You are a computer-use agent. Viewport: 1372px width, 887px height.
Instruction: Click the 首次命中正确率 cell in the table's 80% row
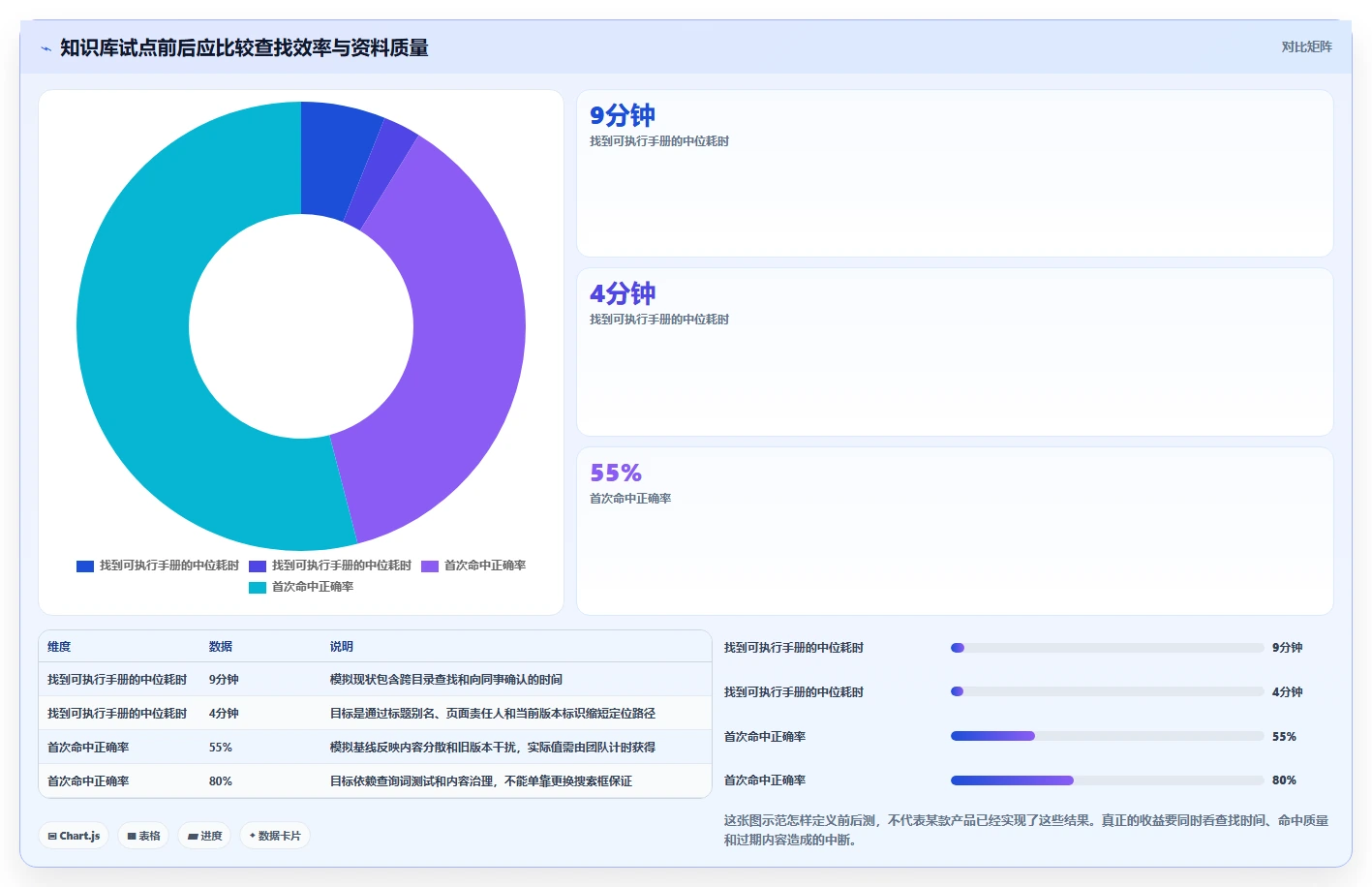coord(88,781)
